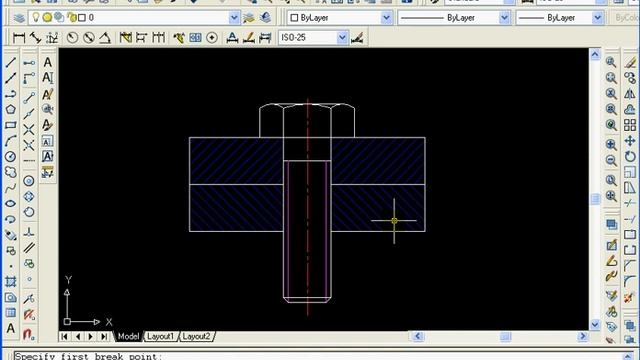640x360 pixels.
Task: Select the Fillet tool
Action: click(630, 282)
